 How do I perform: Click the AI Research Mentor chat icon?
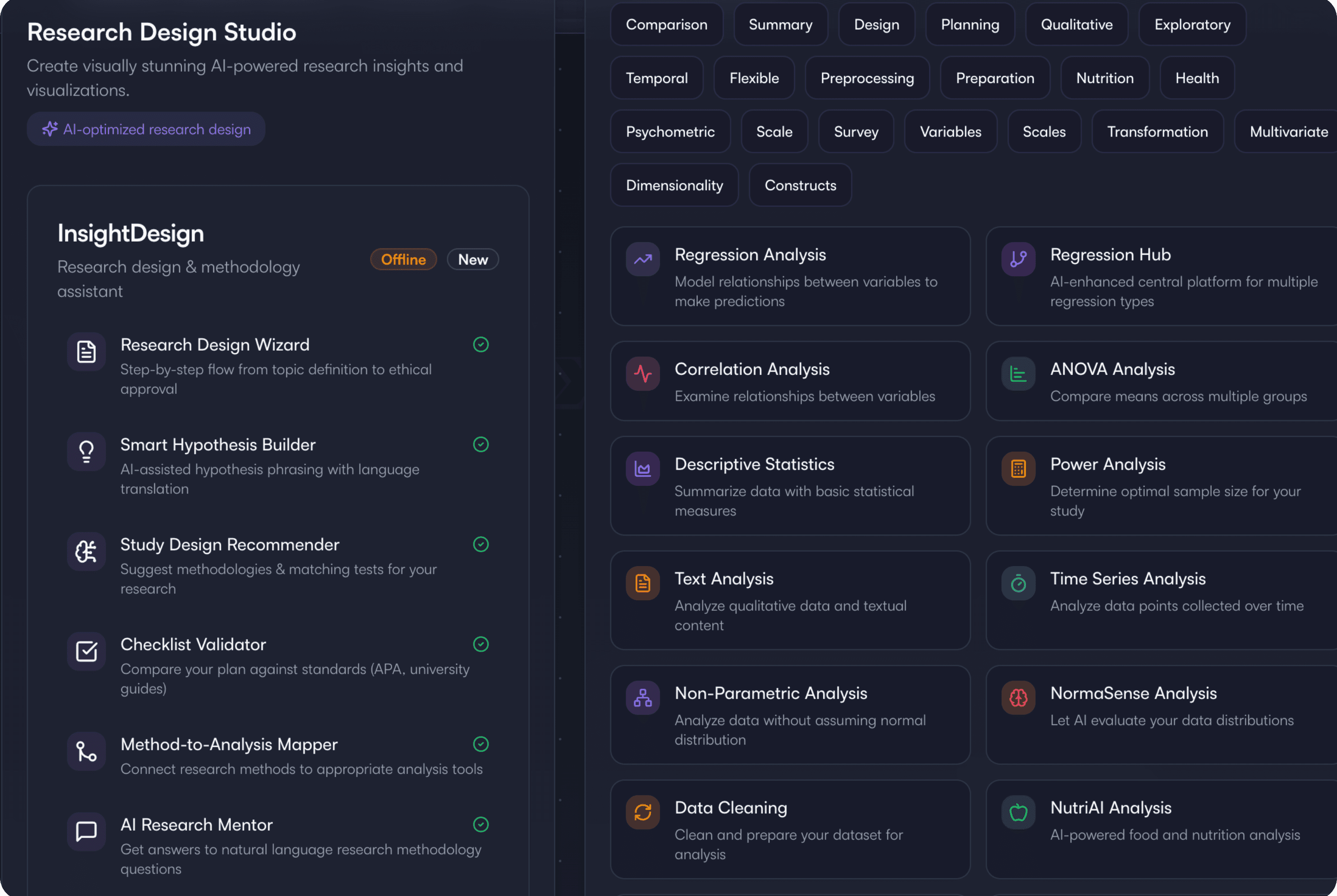pyautogui.click(x=86, y=832)
